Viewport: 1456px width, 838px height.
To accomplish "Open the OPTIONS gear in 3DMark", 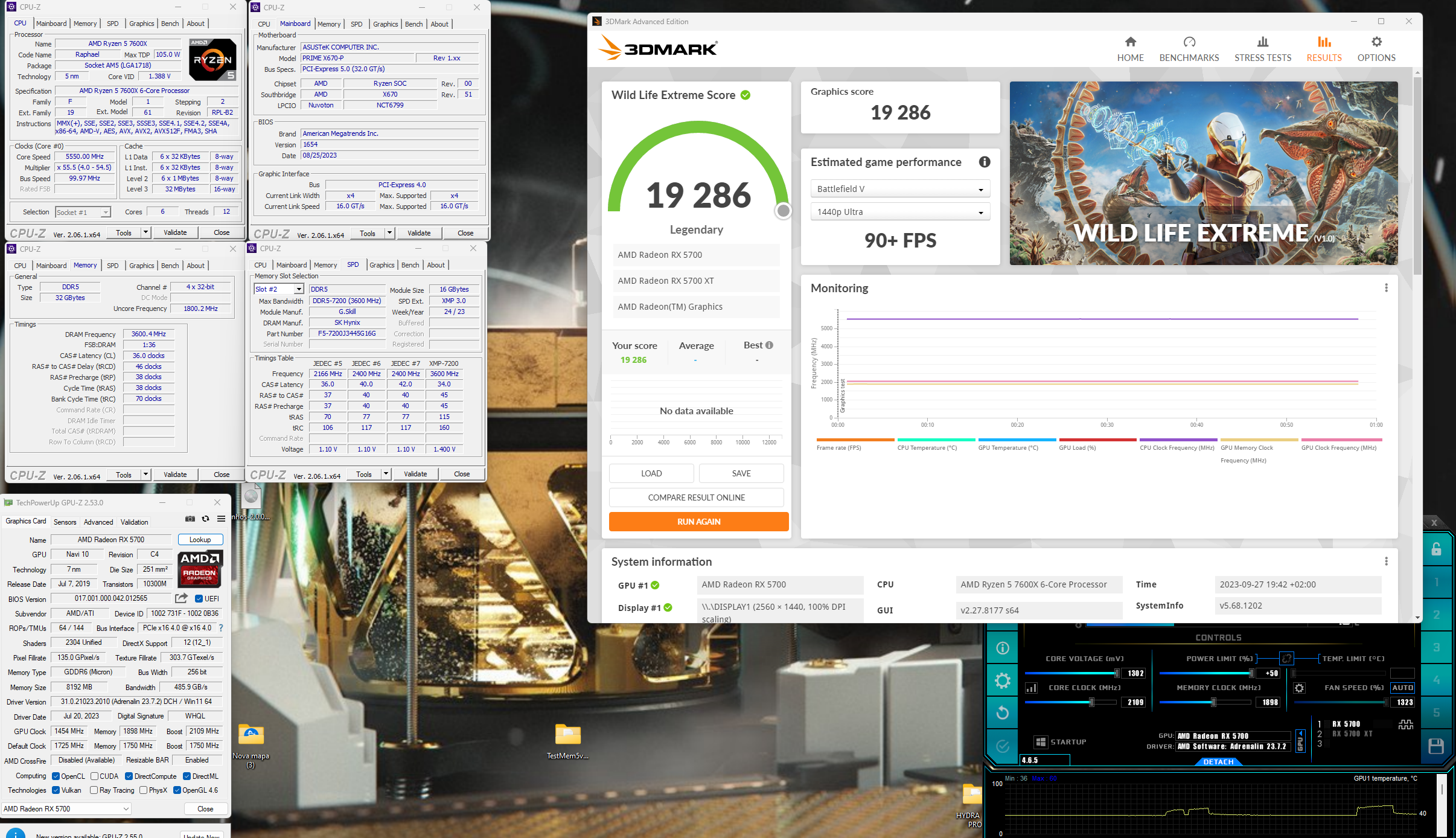I will point(1376,42).
